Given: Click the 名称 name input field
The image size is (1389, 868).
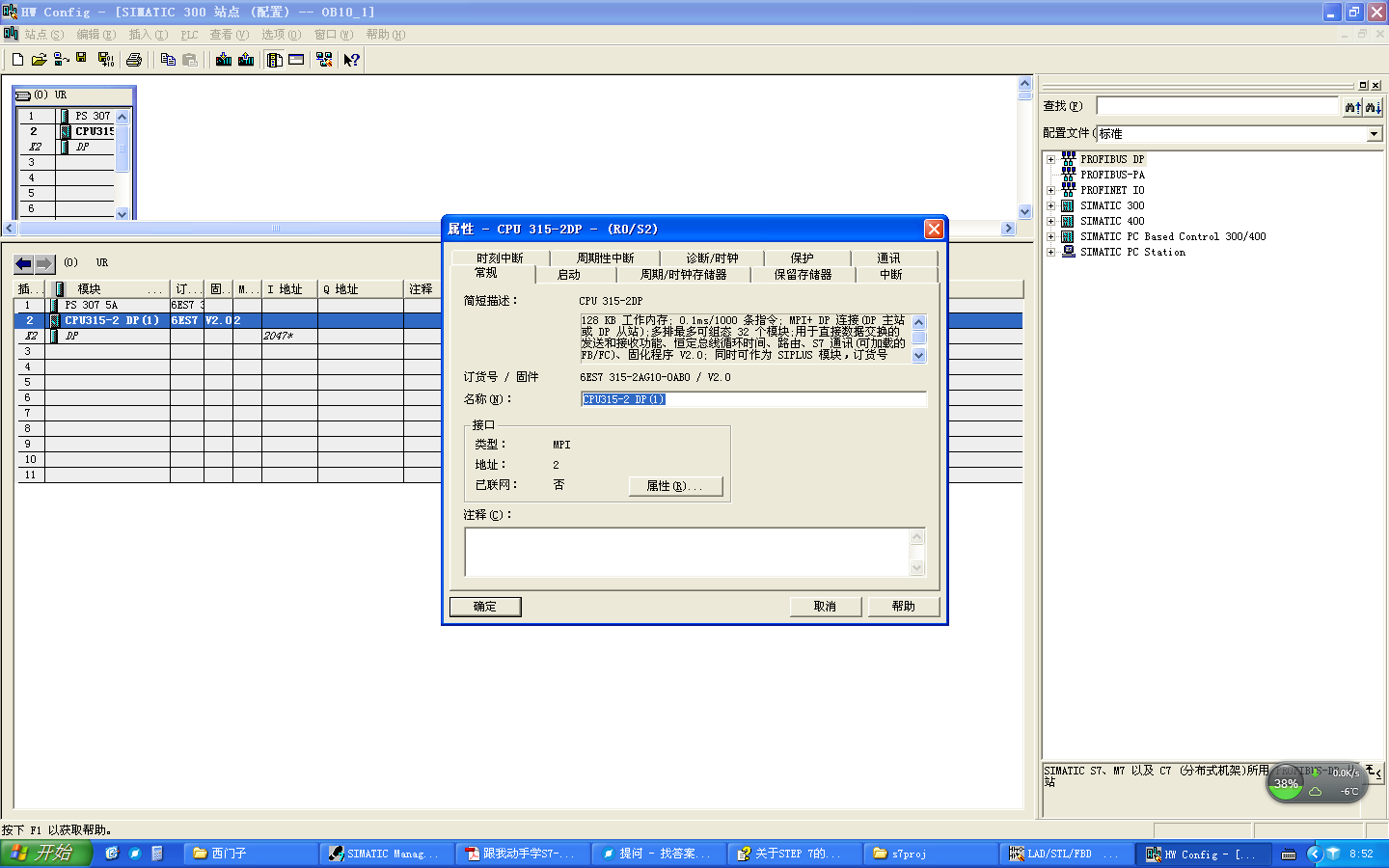Looking at the screenshot, I should tap(753, 399).
